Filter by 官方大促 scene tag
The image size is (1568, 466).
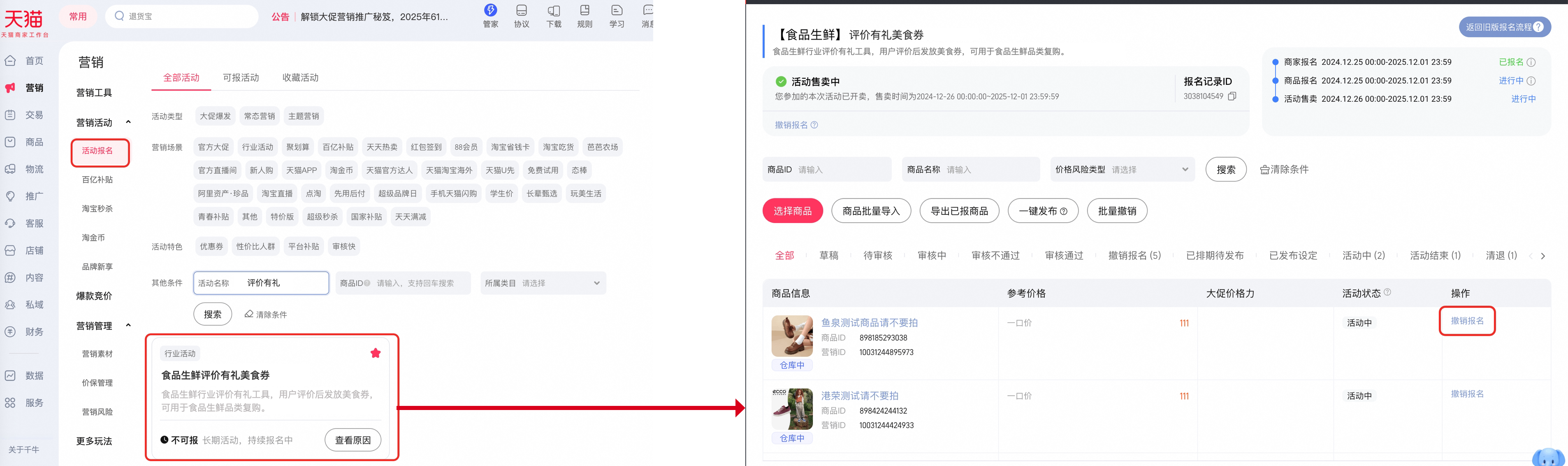pos(213,147)
